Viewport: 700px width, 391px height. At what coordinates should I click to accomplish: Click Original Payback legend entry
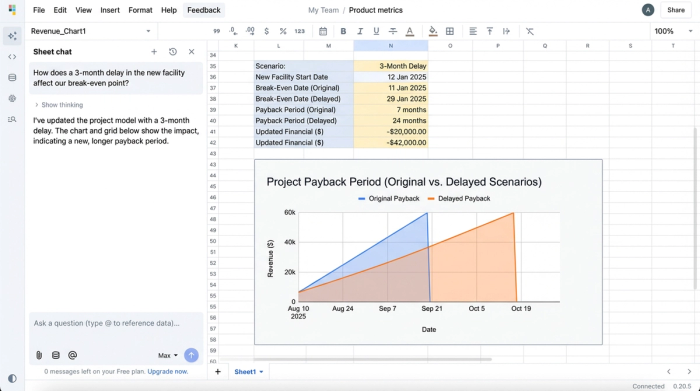click(389, 199)
